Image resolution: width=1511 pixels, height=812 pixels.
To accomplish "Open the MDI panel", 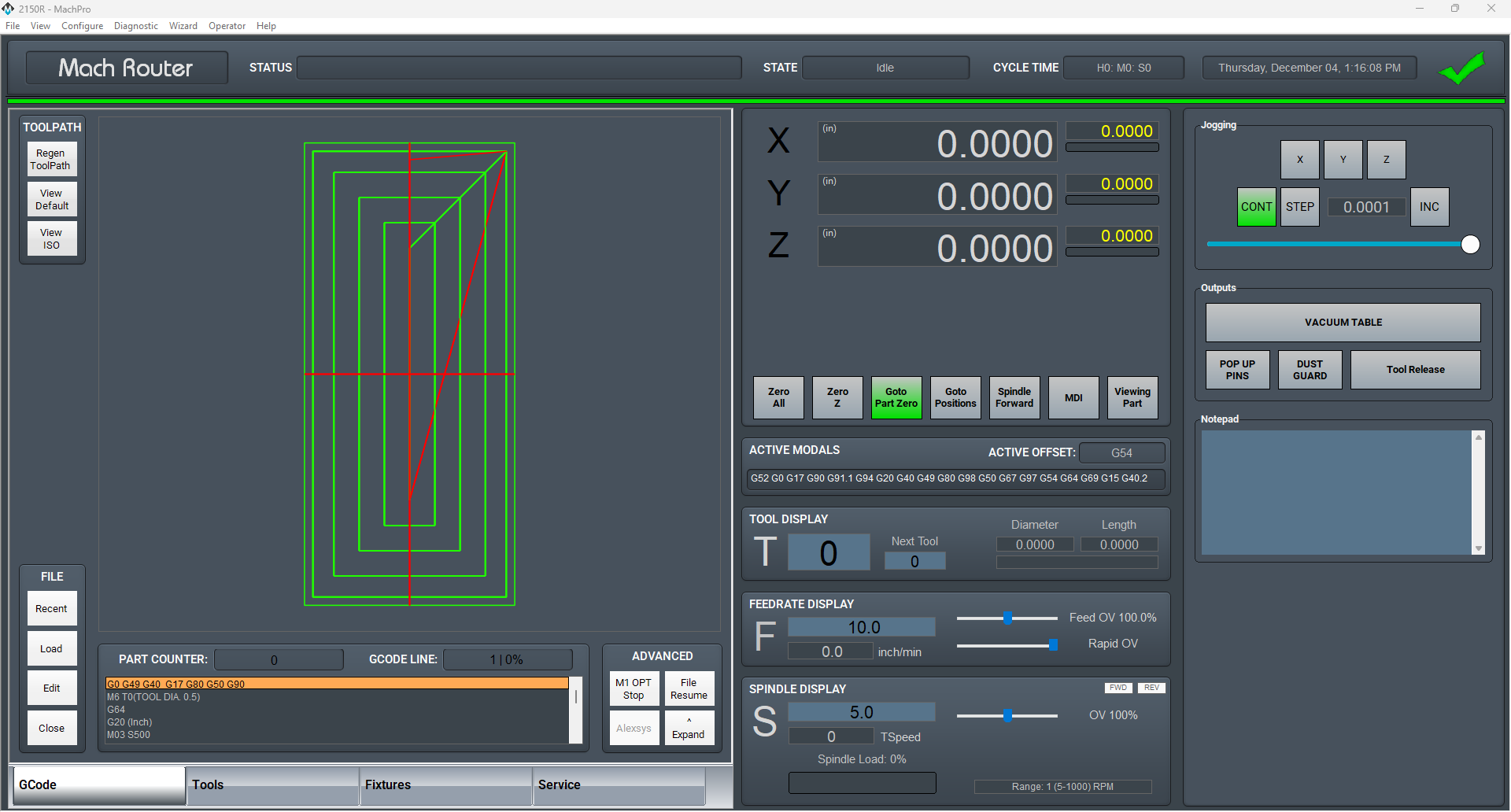I will coord(1073,397).
